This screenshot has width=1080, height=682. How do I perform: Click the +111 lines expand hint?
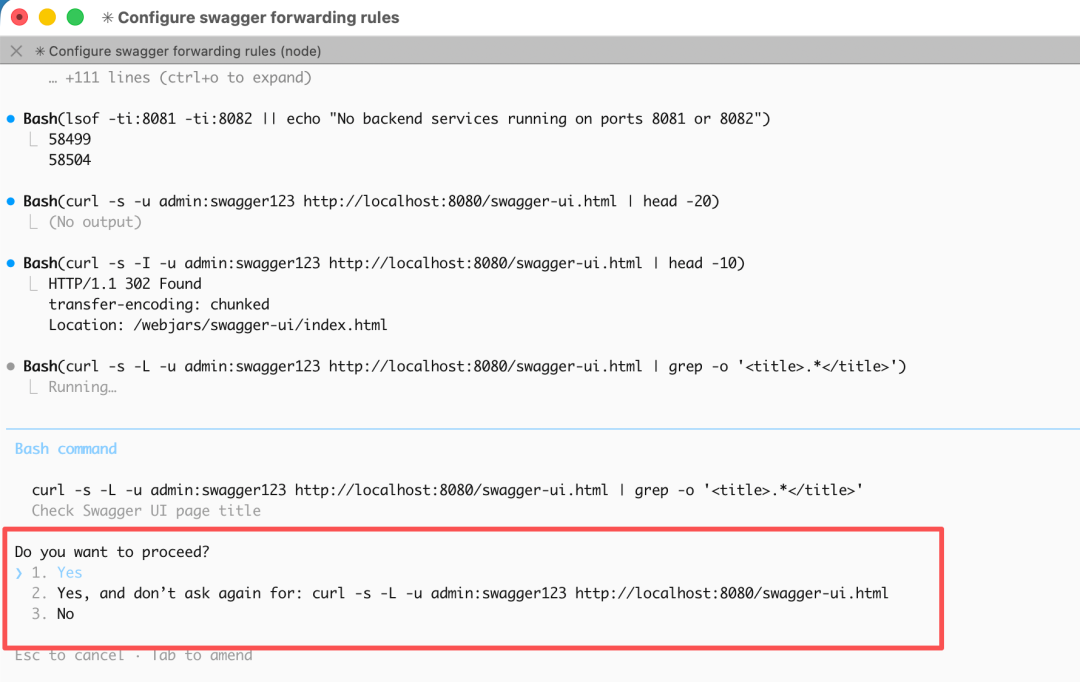(180, 77)
